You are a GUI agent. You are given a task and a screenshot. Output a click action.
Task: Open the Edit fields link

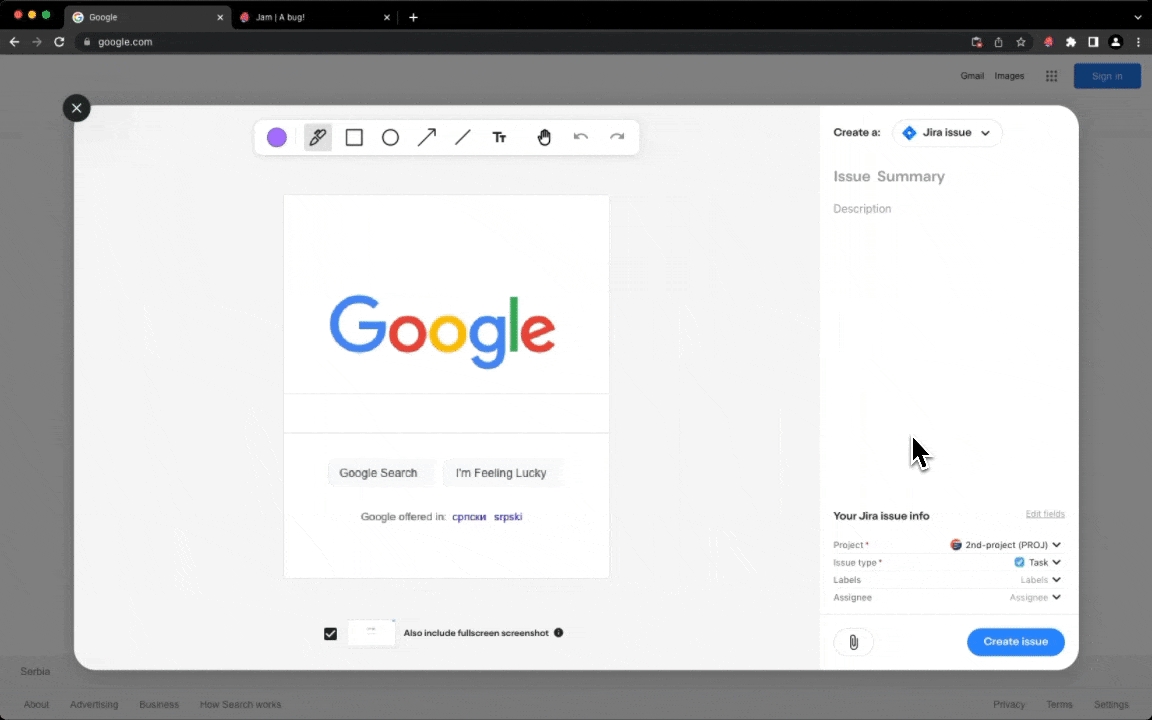[x=1045, y=514]
